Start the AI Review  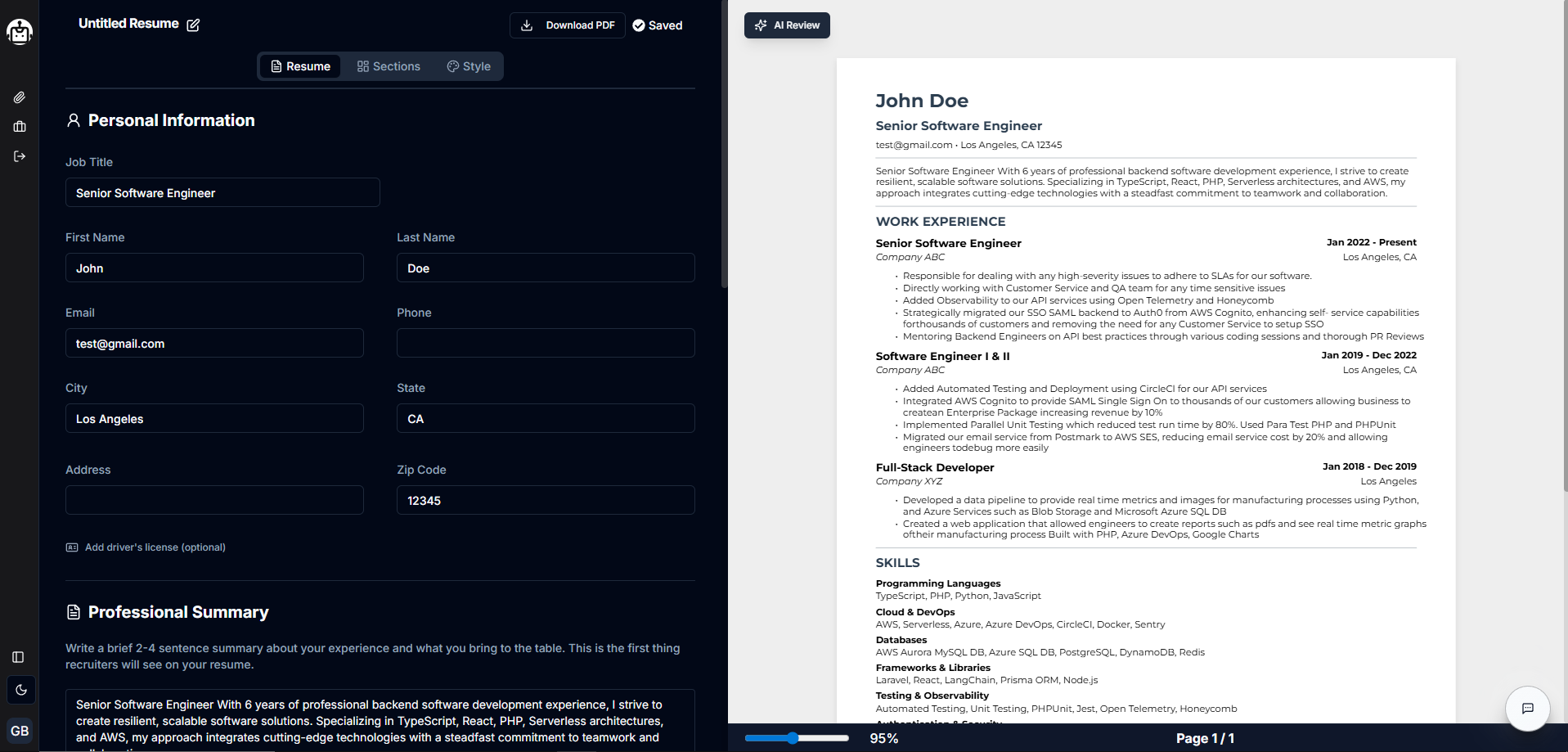point(787,25)
